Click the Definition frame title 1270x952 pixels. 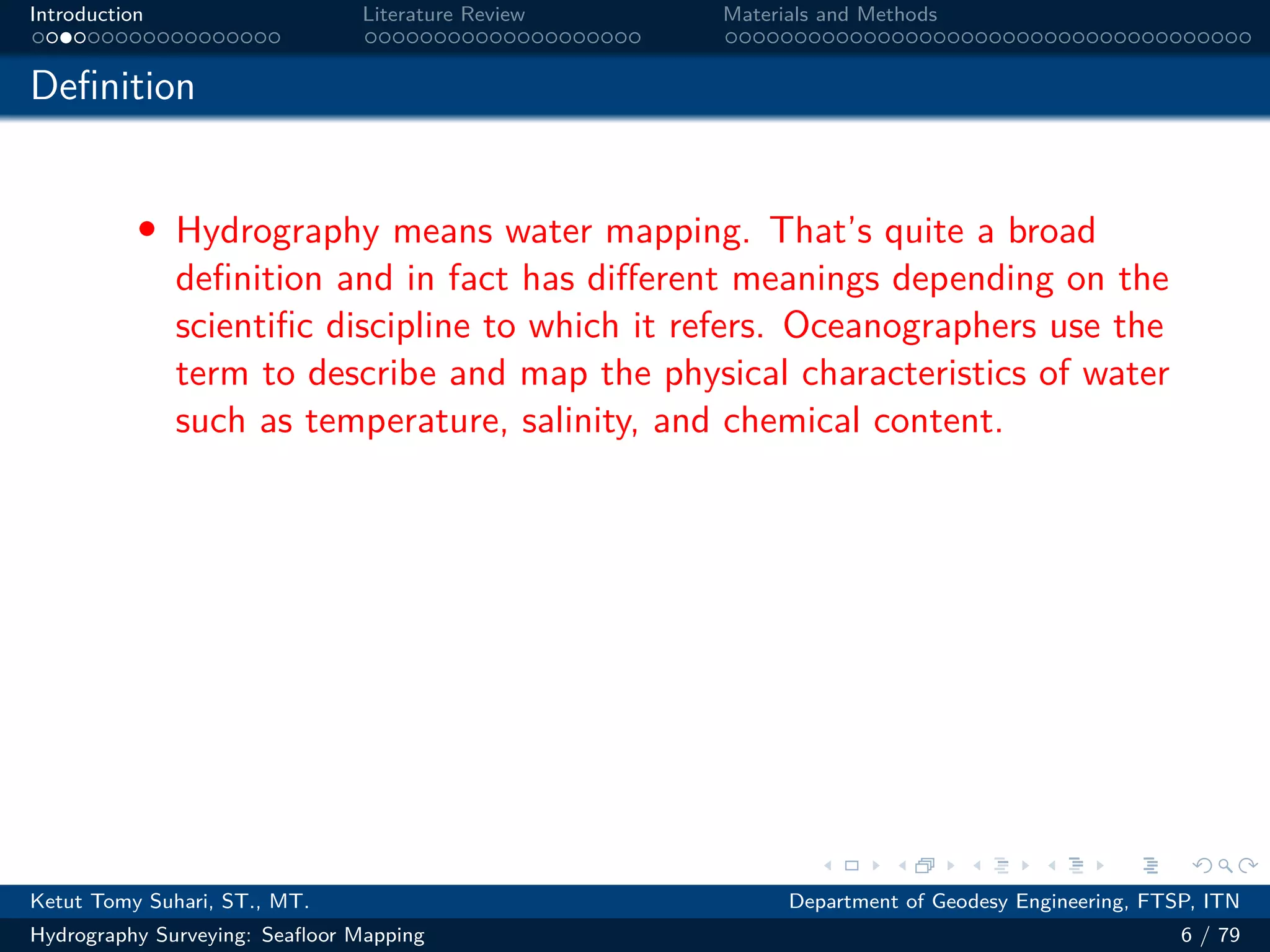[x=113, y=86]
